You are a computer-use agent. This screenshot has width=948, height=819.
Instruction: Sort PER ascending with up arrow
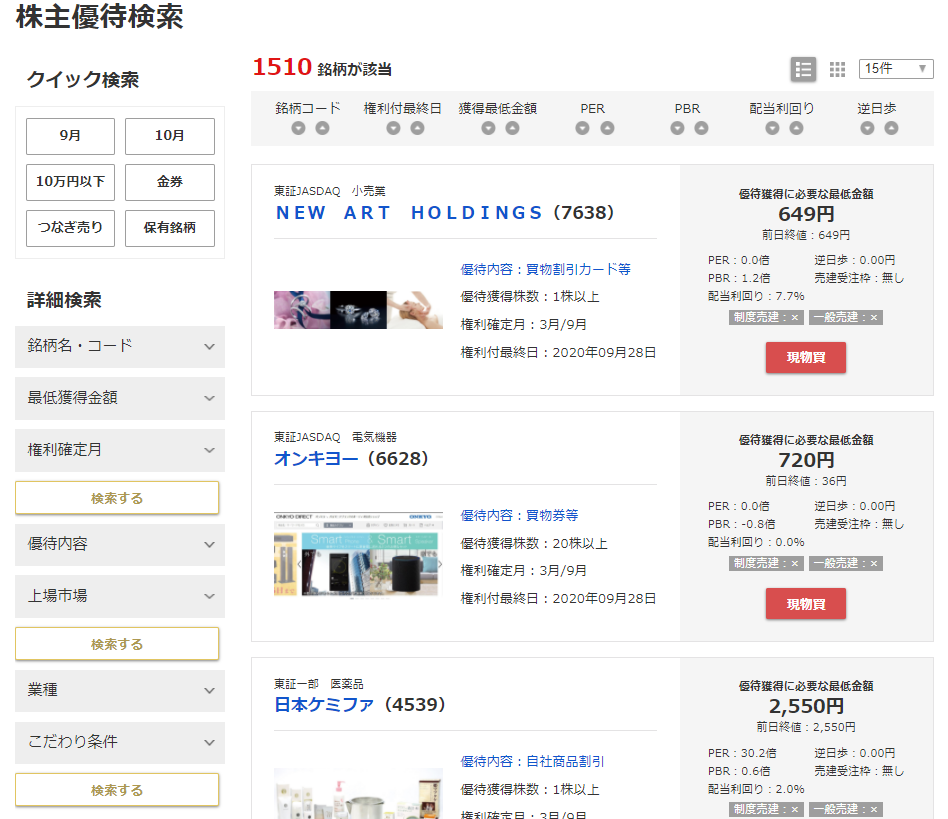point(607,128)
